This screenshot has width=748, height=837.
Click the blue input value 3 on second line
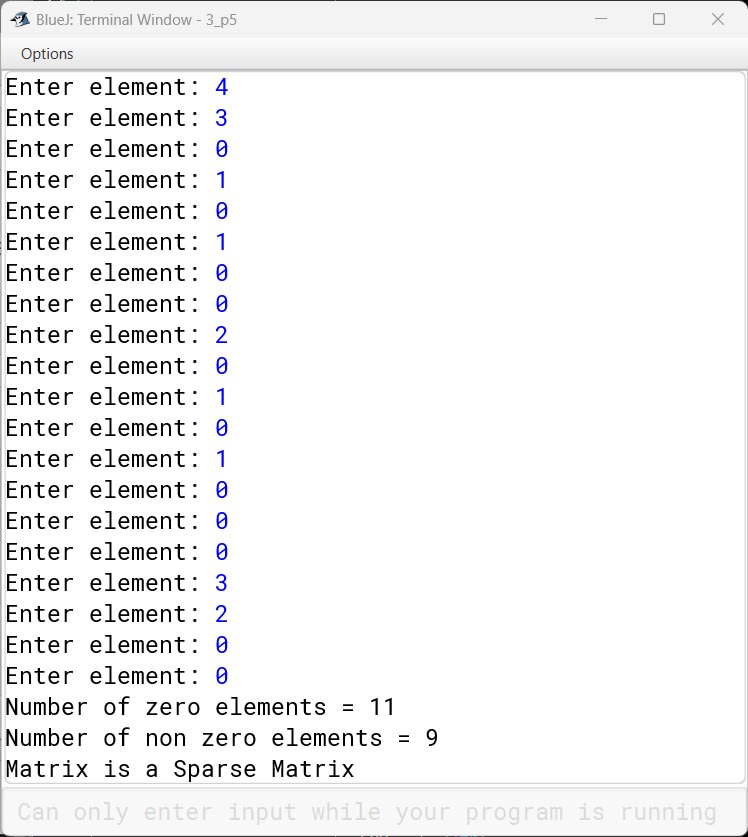coord(221,118)
